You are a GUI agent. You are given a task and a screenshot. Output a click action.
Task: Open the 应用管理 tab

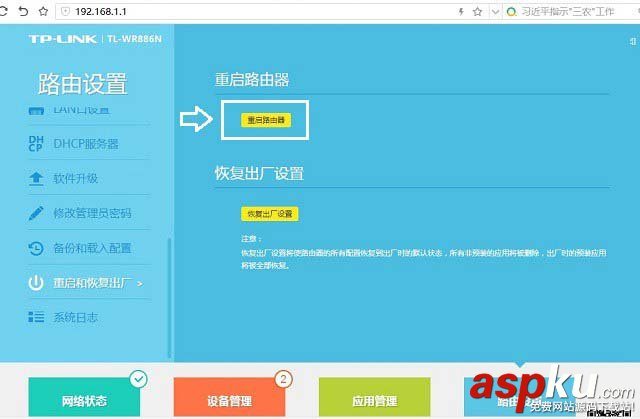375,398
